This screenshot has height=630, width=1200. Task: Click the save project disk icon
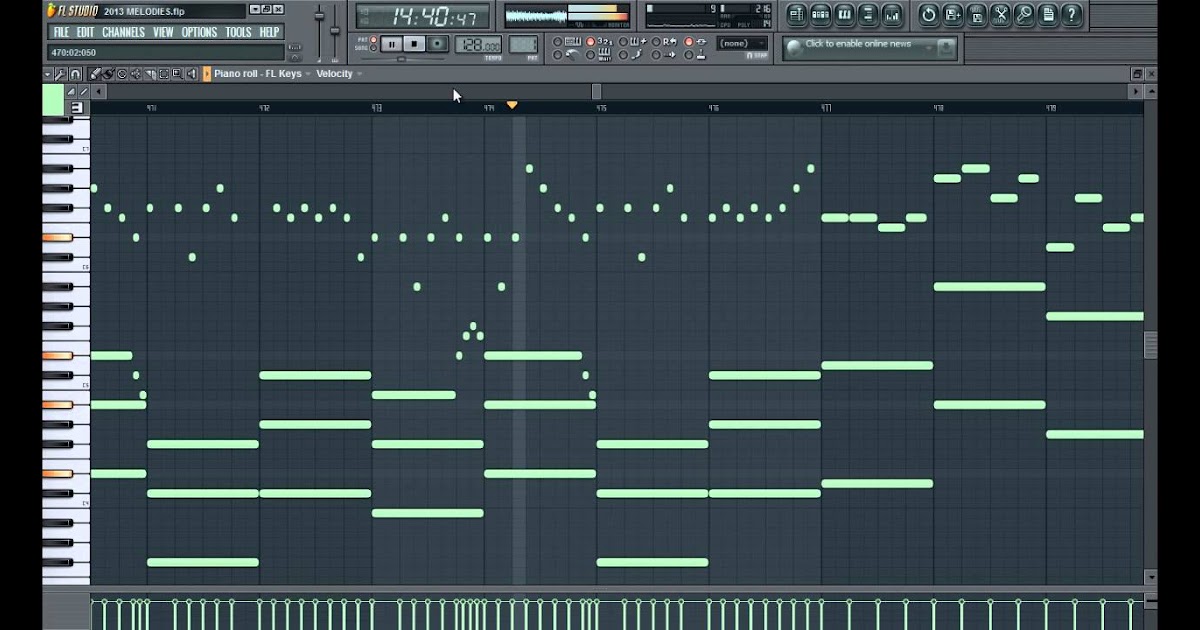tap(977, 14)
